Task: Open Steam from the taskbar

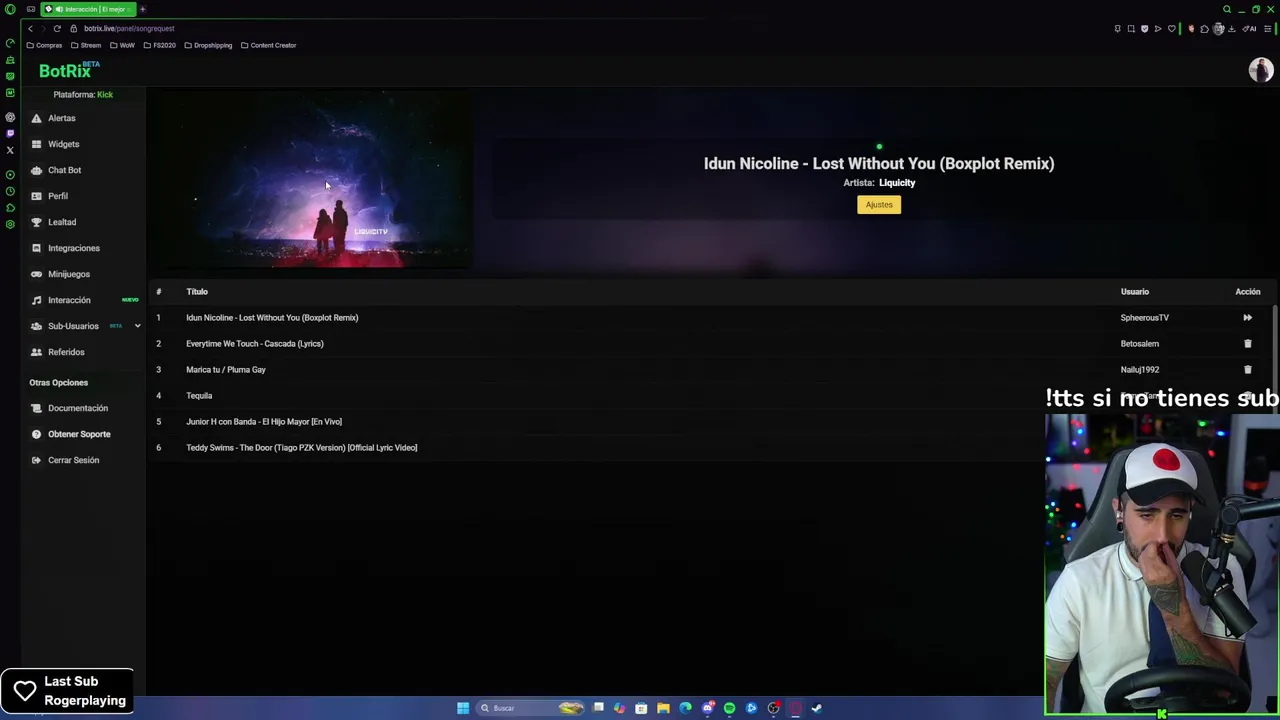Action: pos(817,708)
